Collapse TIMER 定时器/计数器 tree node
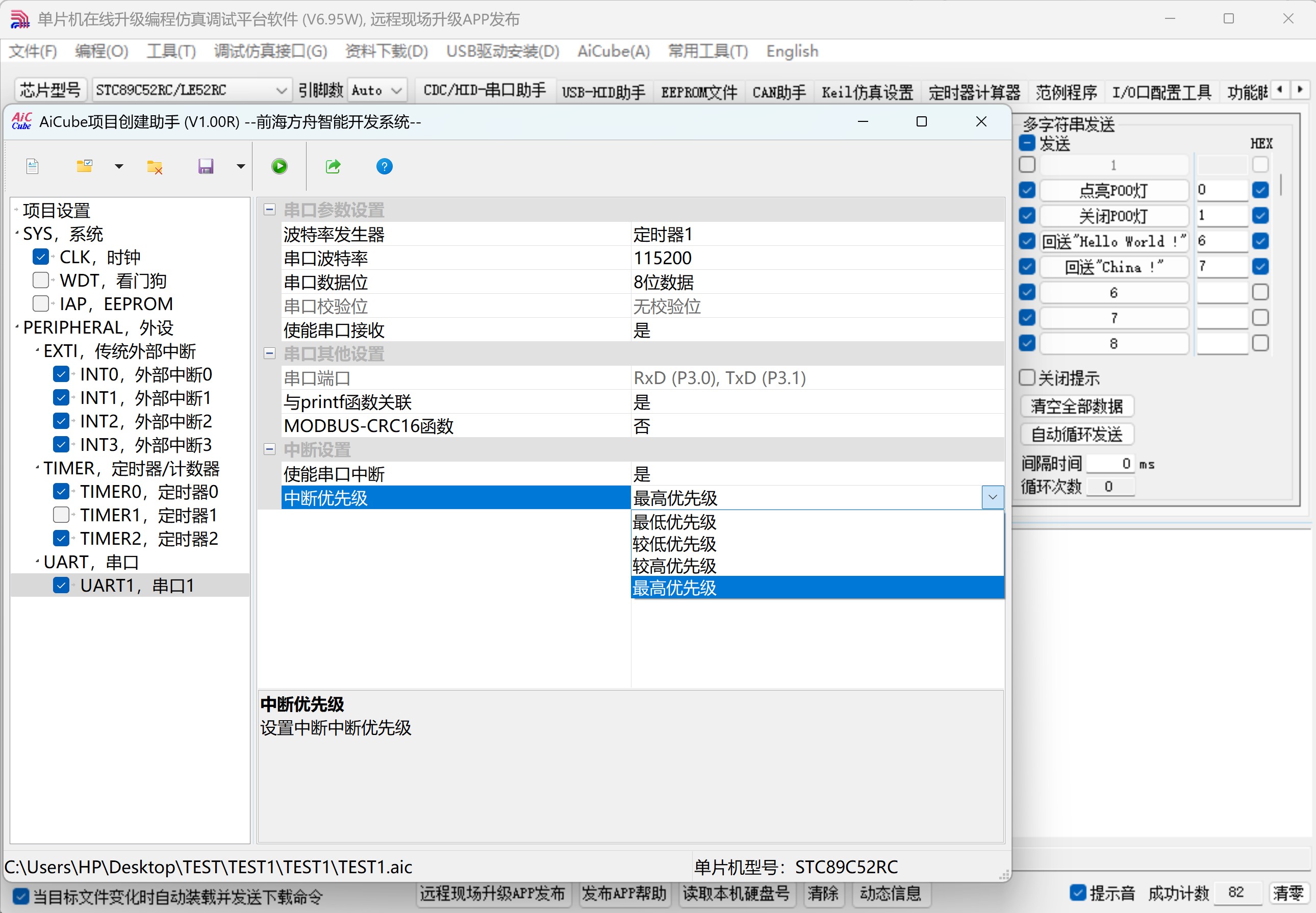The height and width of the screenshot is (913, 1316). click(37, 468)
